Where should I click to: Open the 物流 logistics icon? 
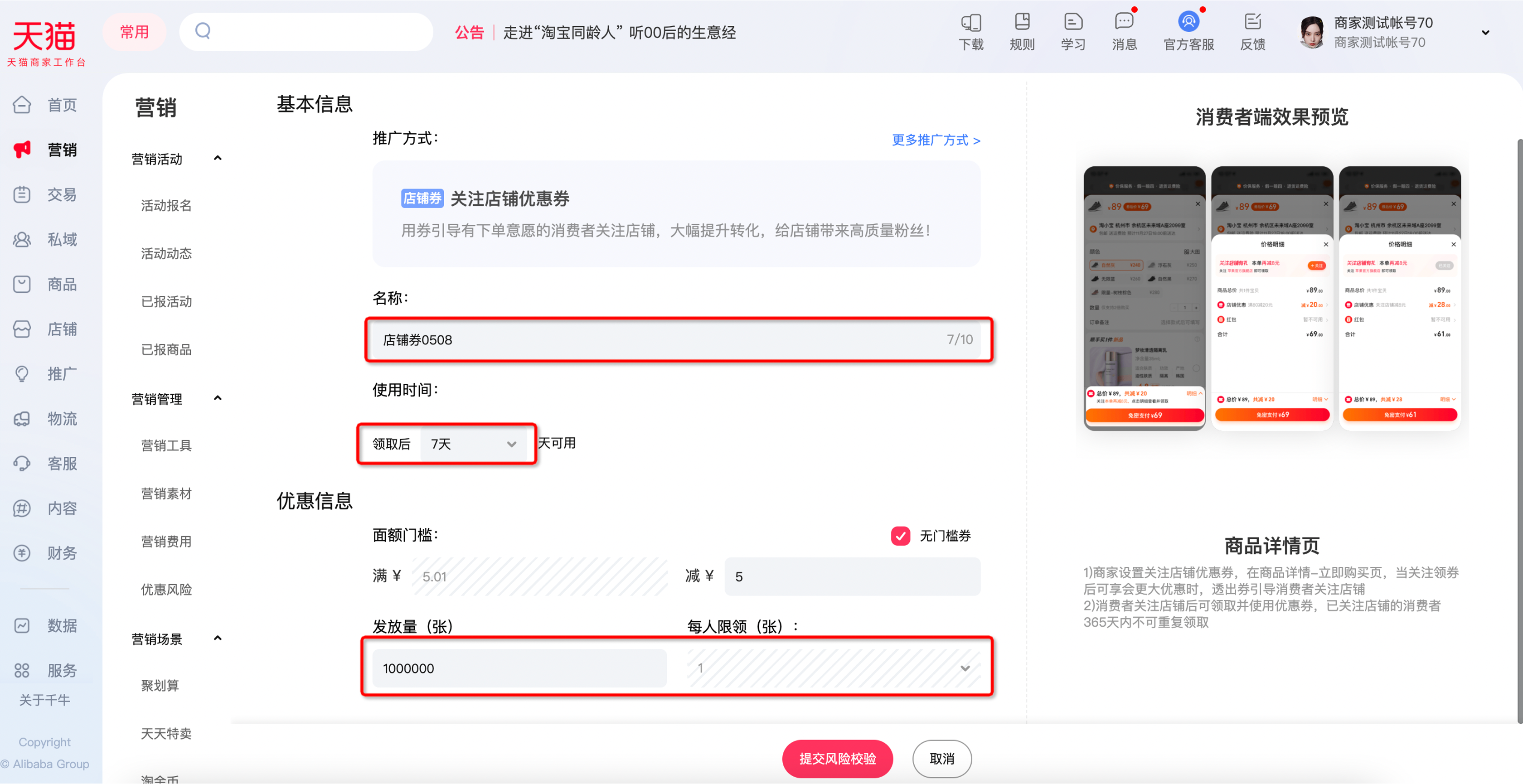click(22, 419)
